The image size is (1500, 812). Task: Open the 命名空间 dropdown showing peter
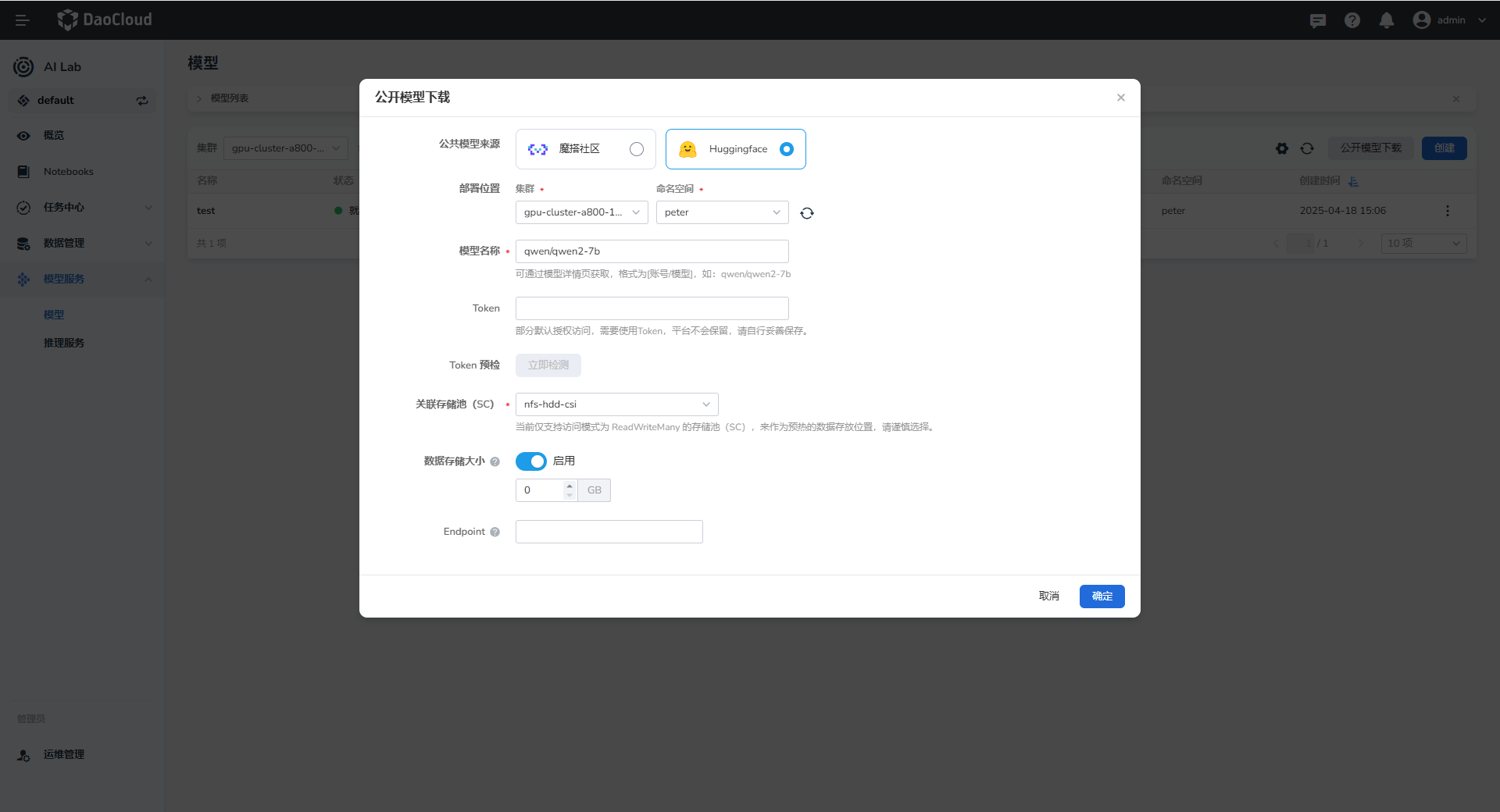coord(722,212)
